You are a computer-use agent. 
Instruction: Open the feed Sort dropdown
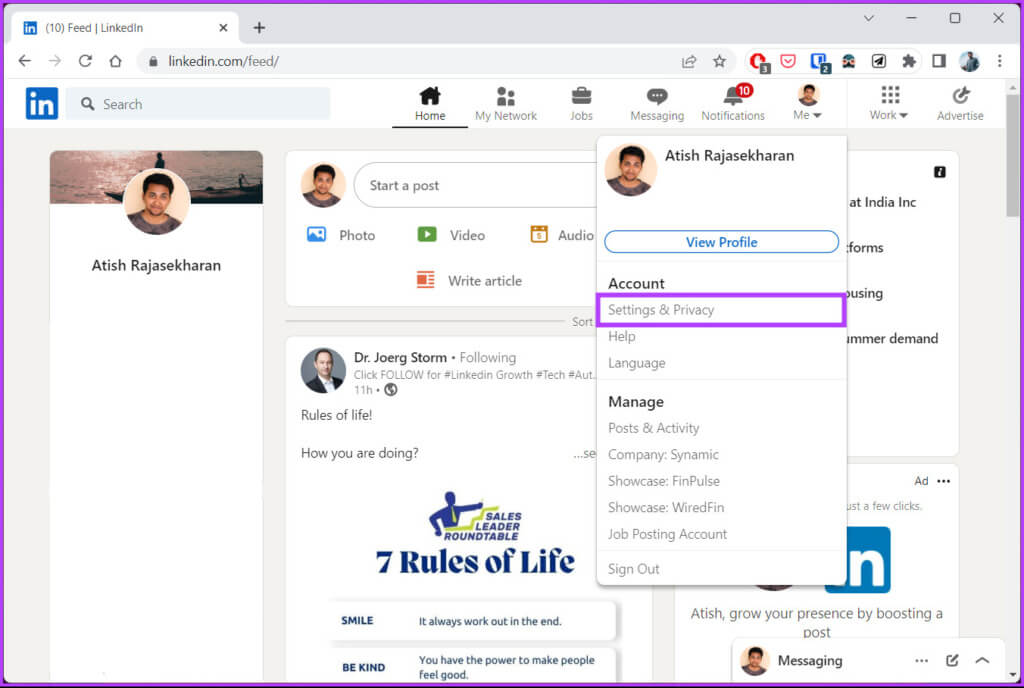(582, 321)
